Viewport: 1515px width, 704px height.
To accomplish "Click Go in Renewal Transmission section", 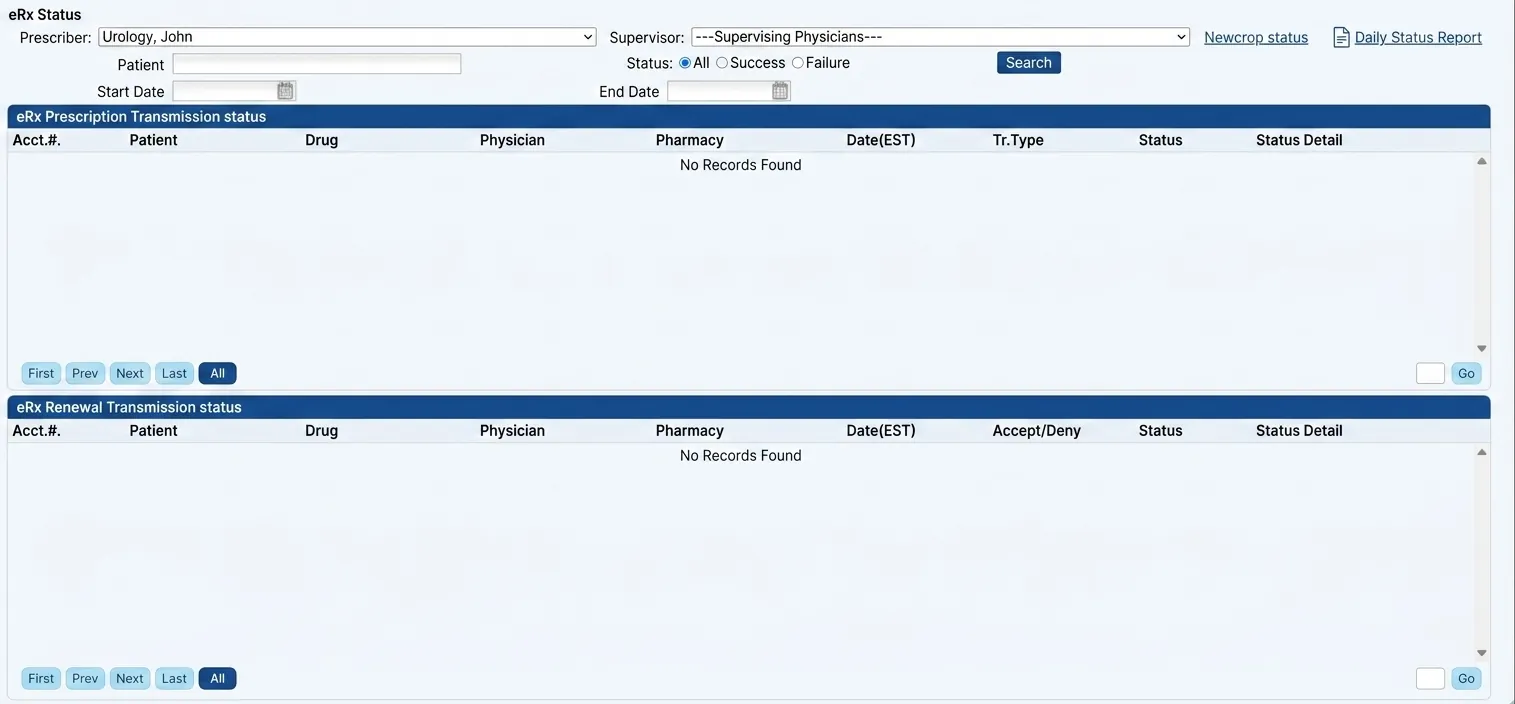I will (1466, 678).
